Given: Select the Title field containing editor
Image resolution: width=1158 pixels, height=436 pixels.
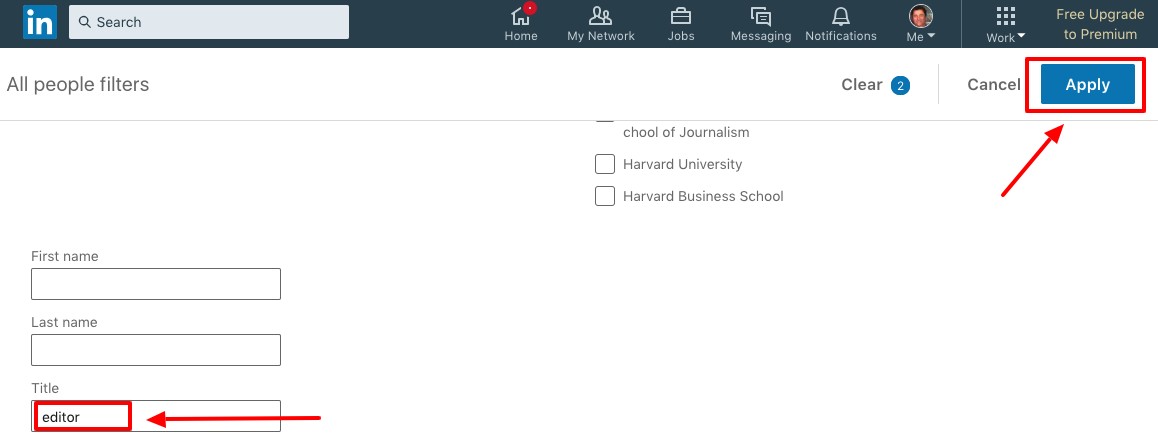Looking at the screenshot, I should pyautogui.click(x=156, y=416).
